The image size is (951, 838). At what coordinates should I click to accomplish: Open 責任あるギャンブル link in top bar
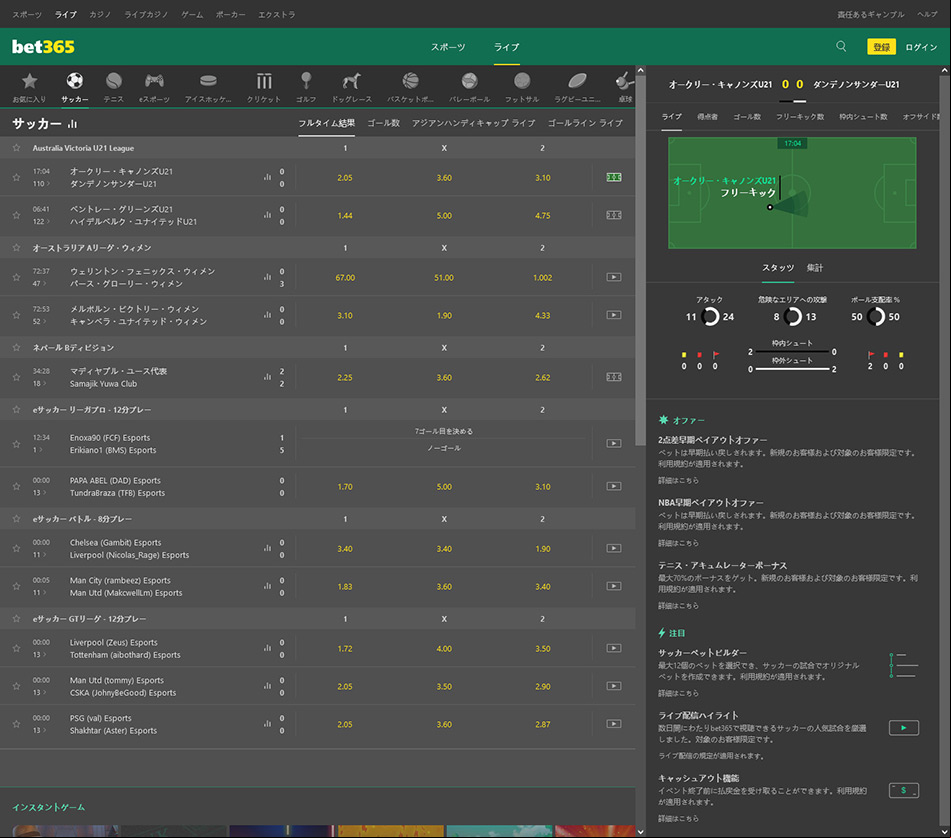click(870, 14)
